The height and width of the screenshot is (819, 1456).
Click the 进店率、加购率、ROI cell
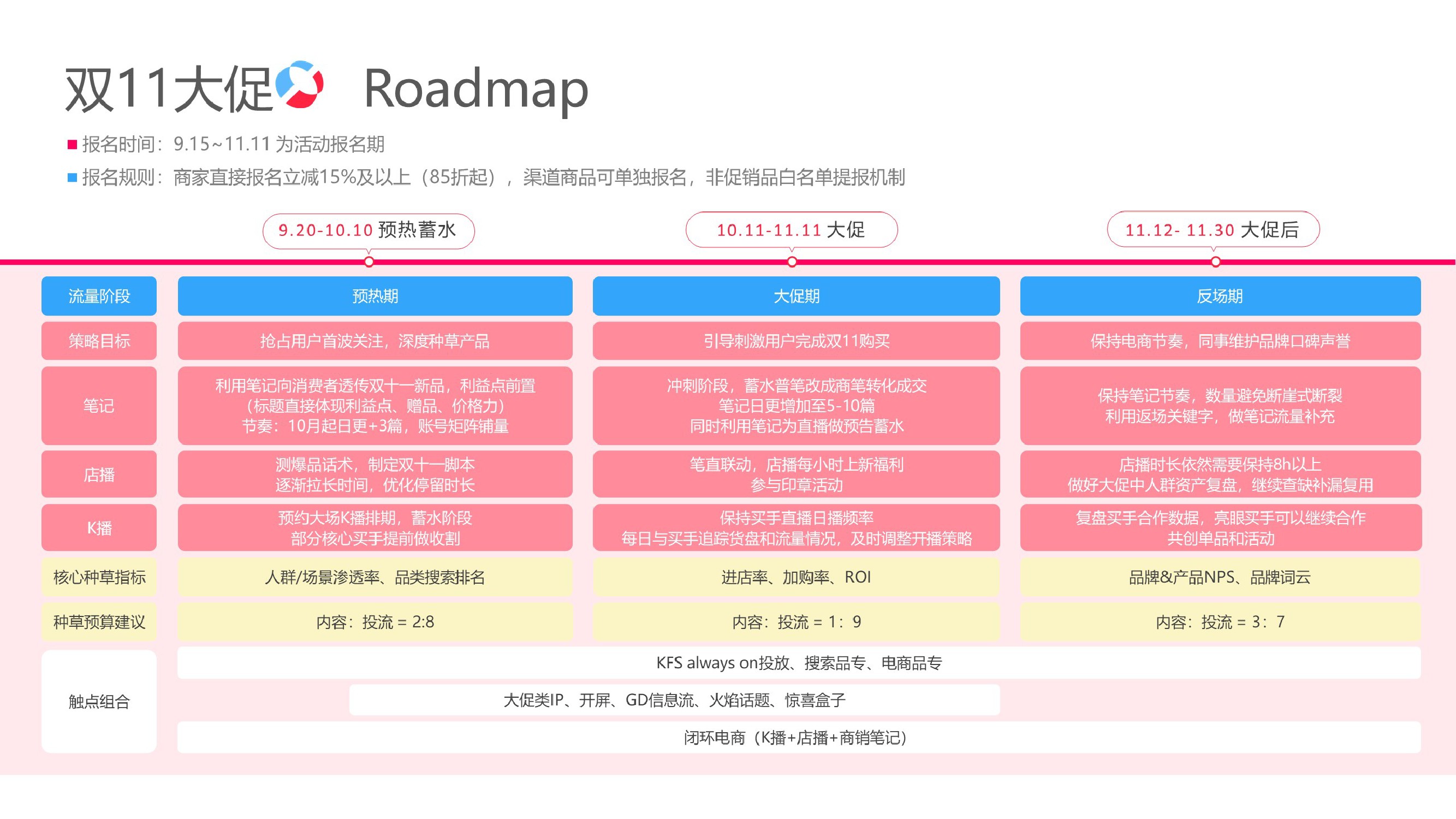click(x=796, y=577)
